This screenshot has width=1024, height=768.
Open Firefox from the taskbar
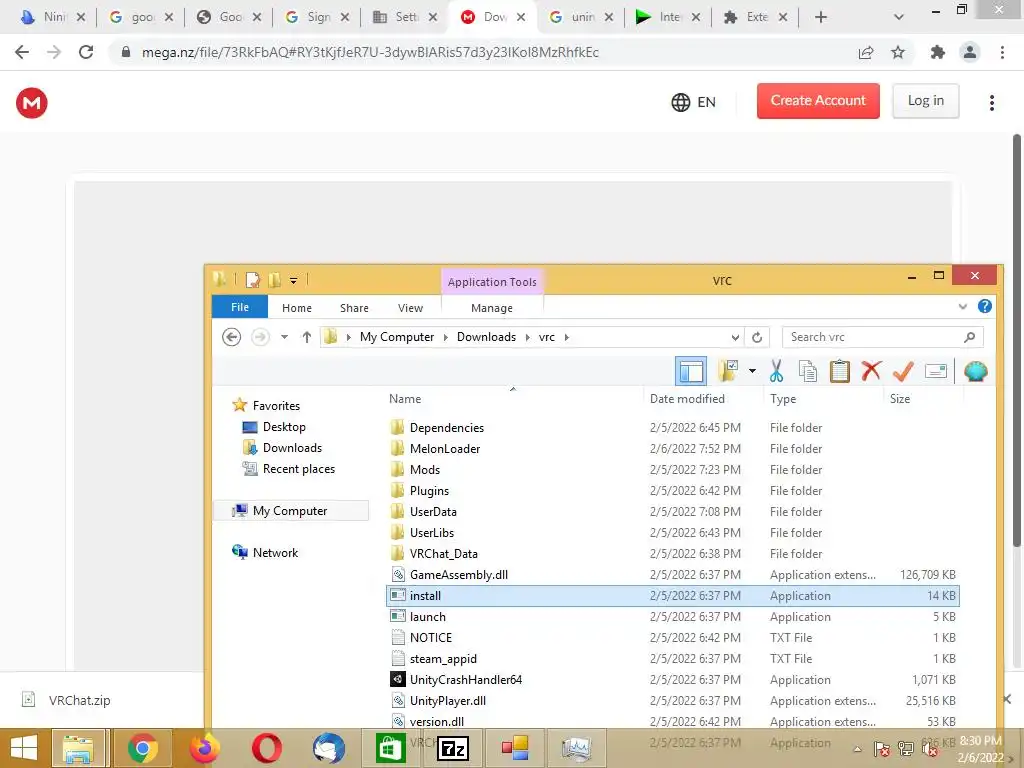204,748
